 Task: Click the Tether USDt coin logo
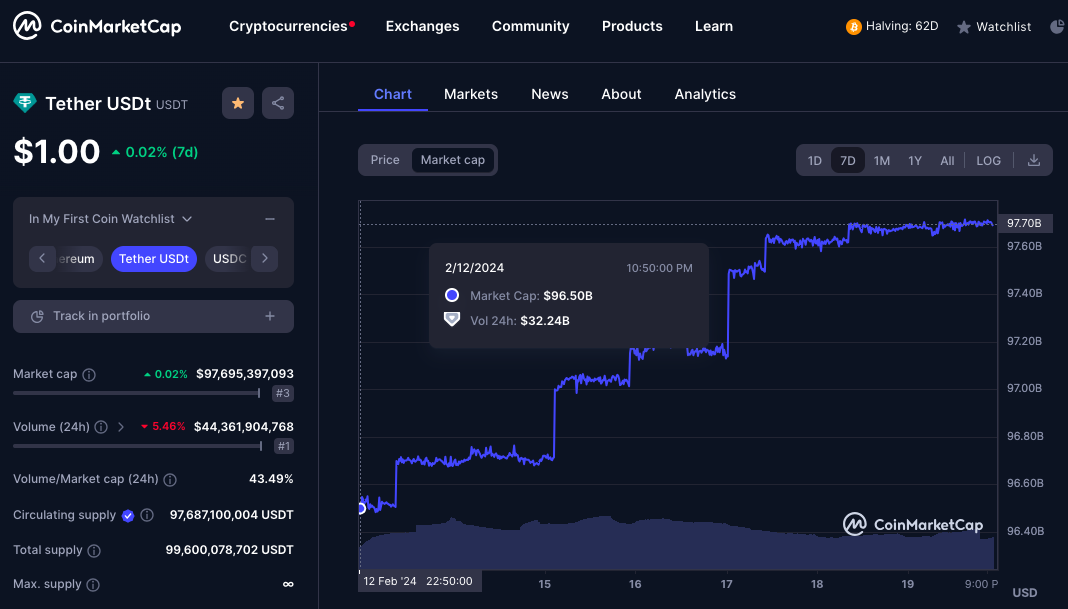tap(25, 103)
